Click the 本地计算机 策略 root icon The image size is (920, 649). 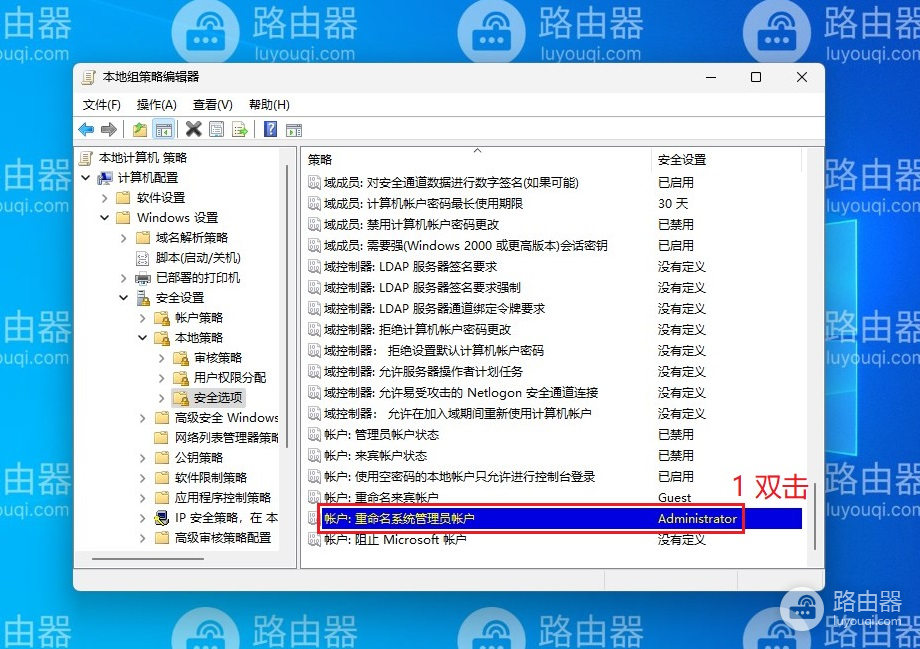click(x=86, y=158)
